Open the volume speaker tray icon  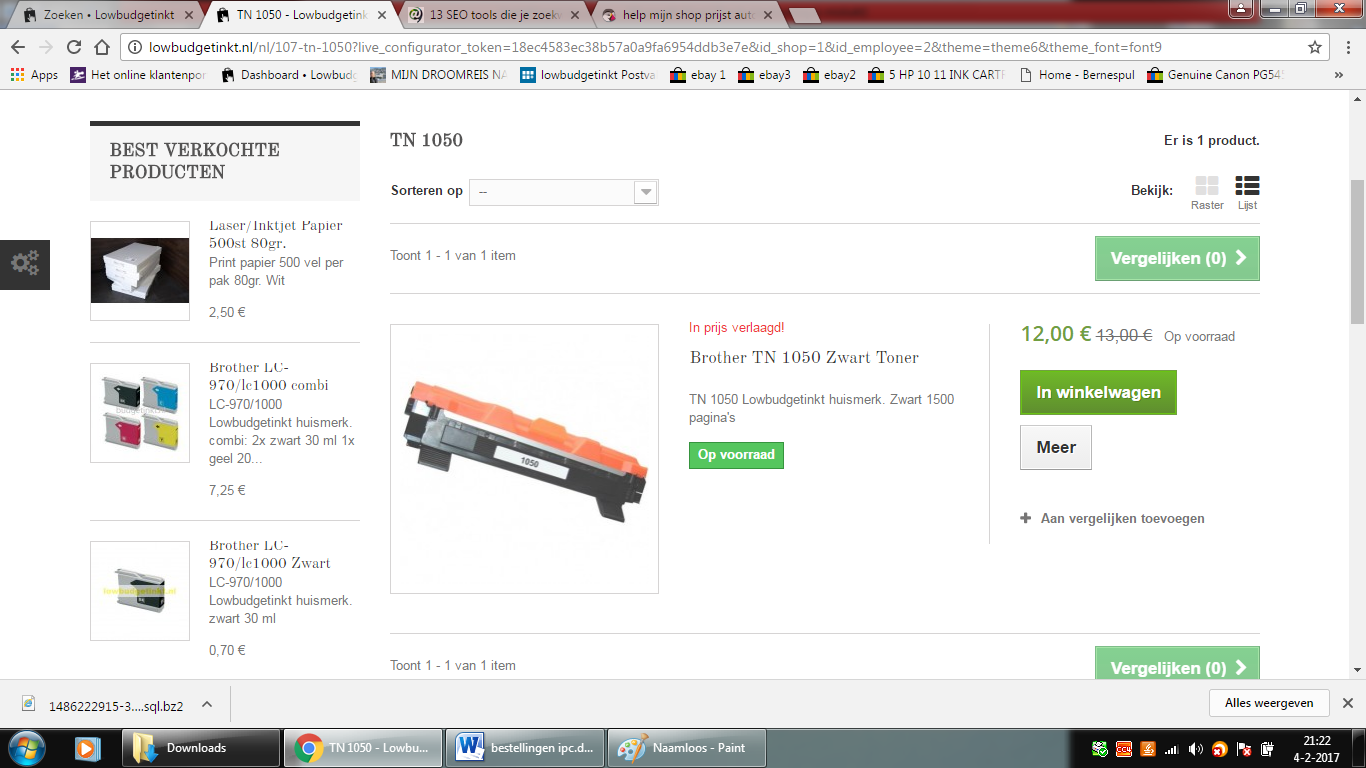tap(1197, 748)
